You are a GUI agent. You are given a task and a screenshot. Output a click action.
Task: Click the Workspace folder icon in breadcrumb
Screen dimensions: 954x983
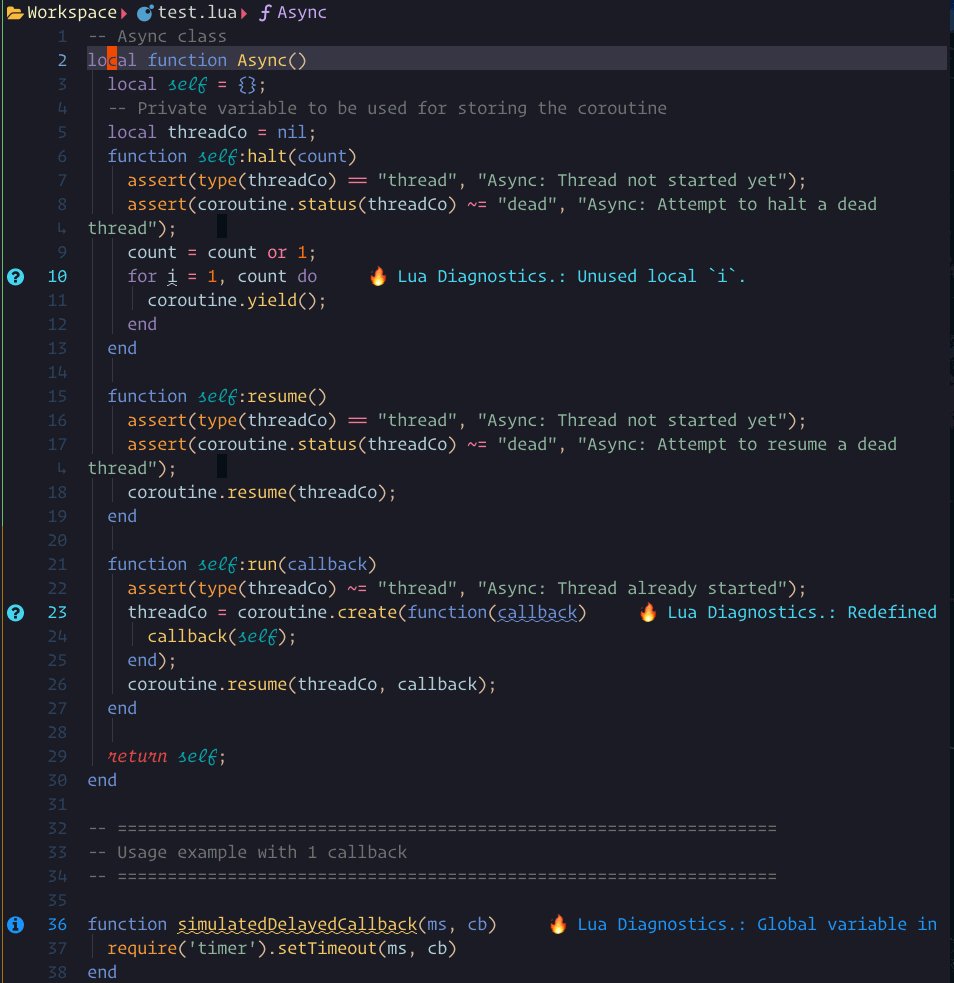(15, 13)
